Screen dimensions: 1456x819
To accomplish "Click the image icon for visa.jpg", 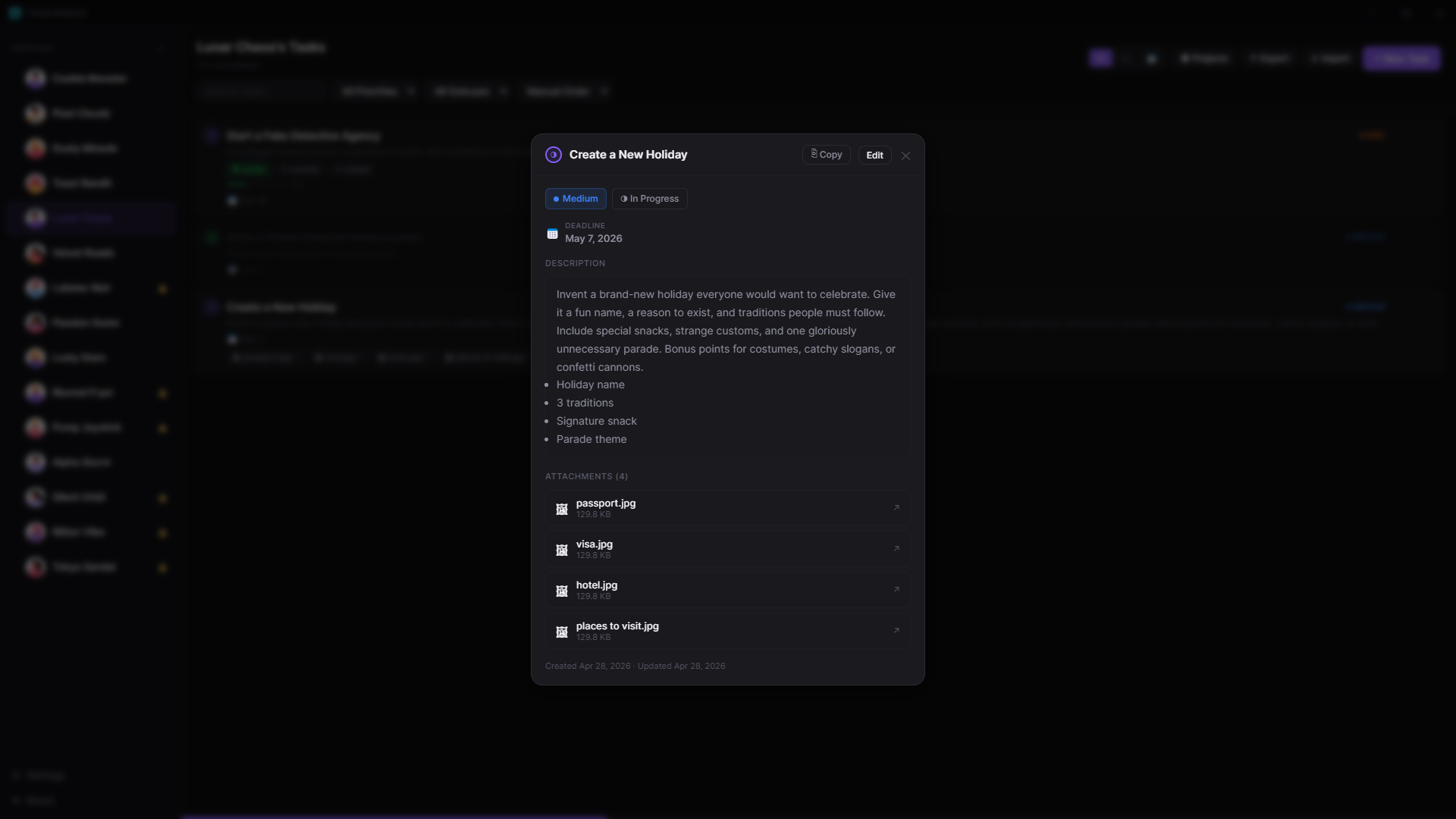I will point(562,550).
